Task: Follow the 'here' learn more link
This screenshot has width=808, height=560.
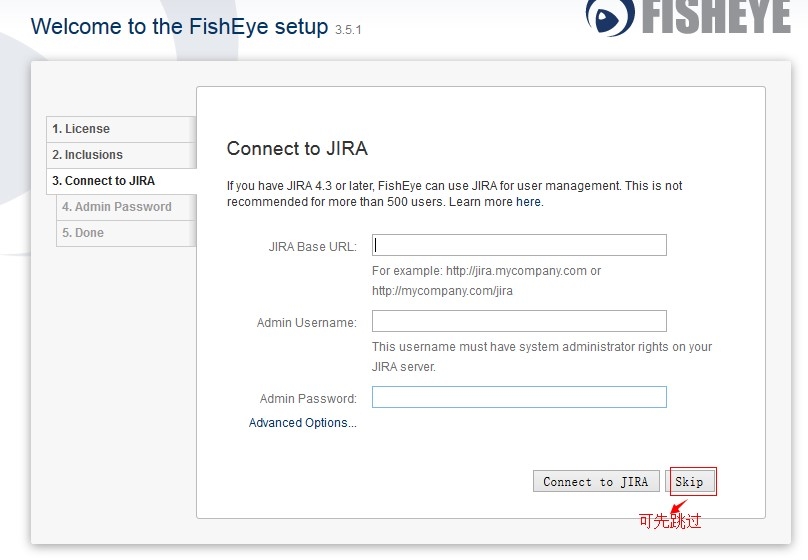Action: click(x=528, y=202)
